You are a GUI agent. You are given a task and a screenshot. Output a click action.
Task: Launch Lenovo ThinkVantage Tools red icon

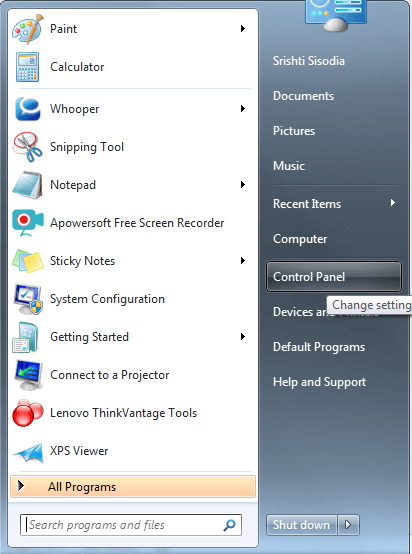point(28,413)
